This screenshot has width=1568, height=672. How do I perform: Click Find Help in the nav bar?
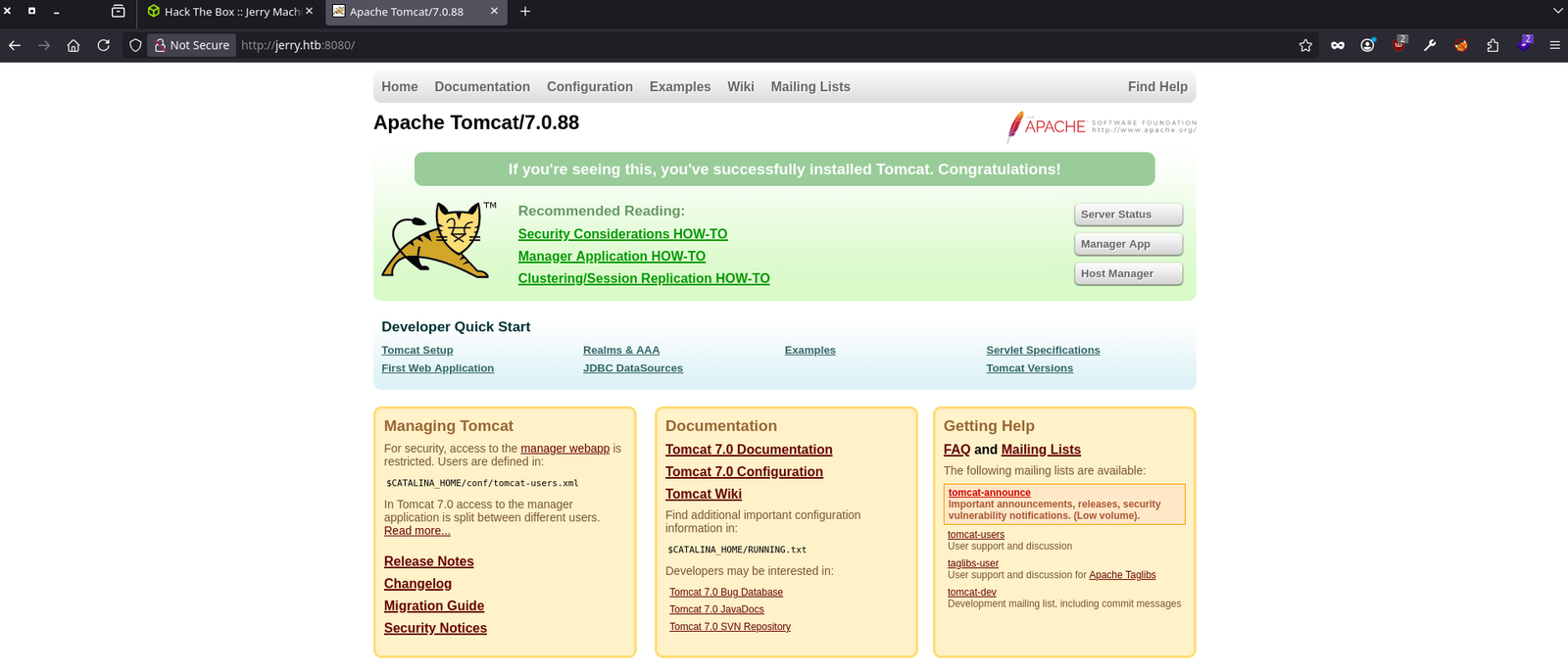coord(1157,87)
